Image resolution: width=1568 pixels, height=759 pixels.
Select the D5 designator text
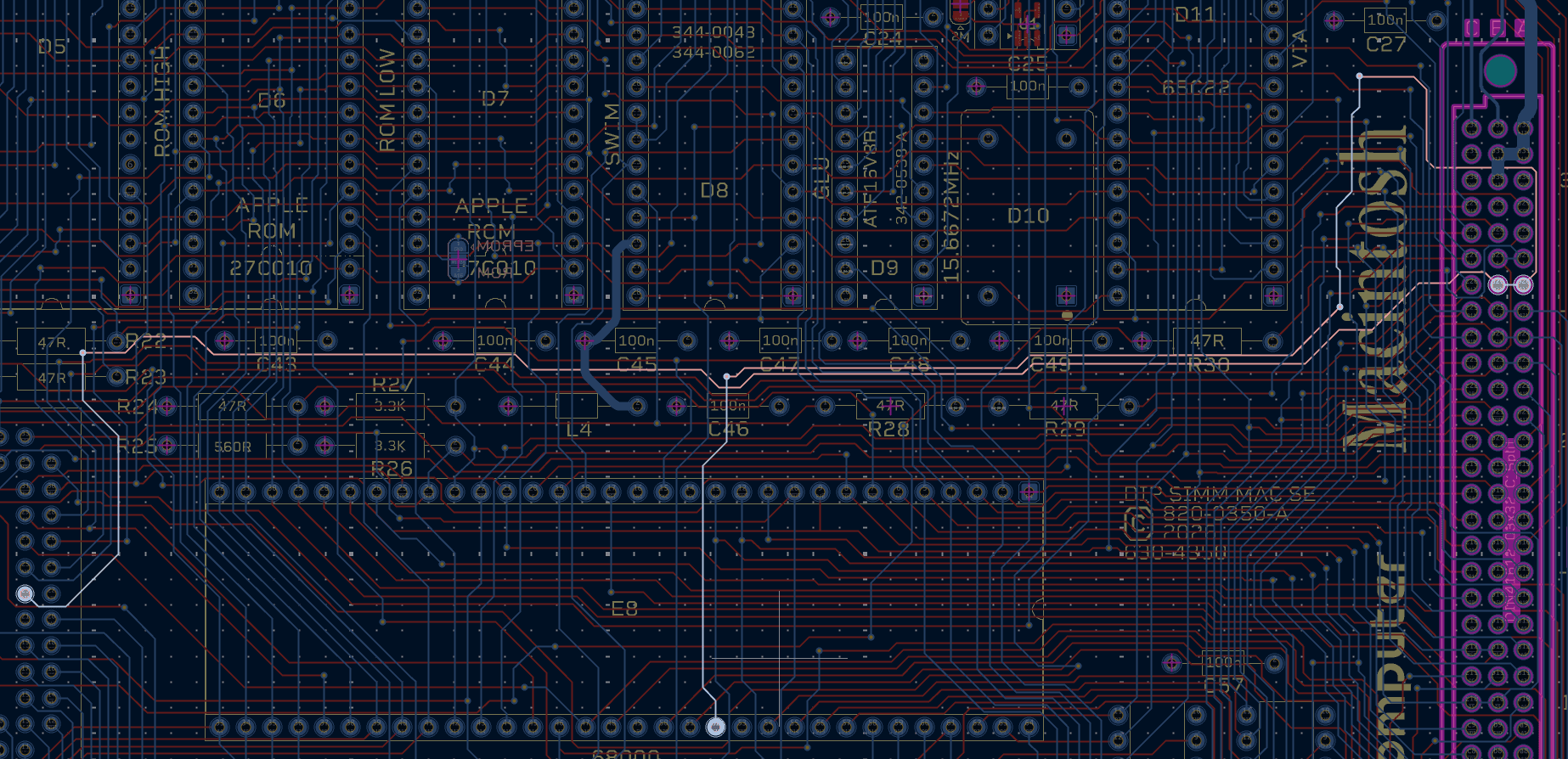(x=52, y=48)
